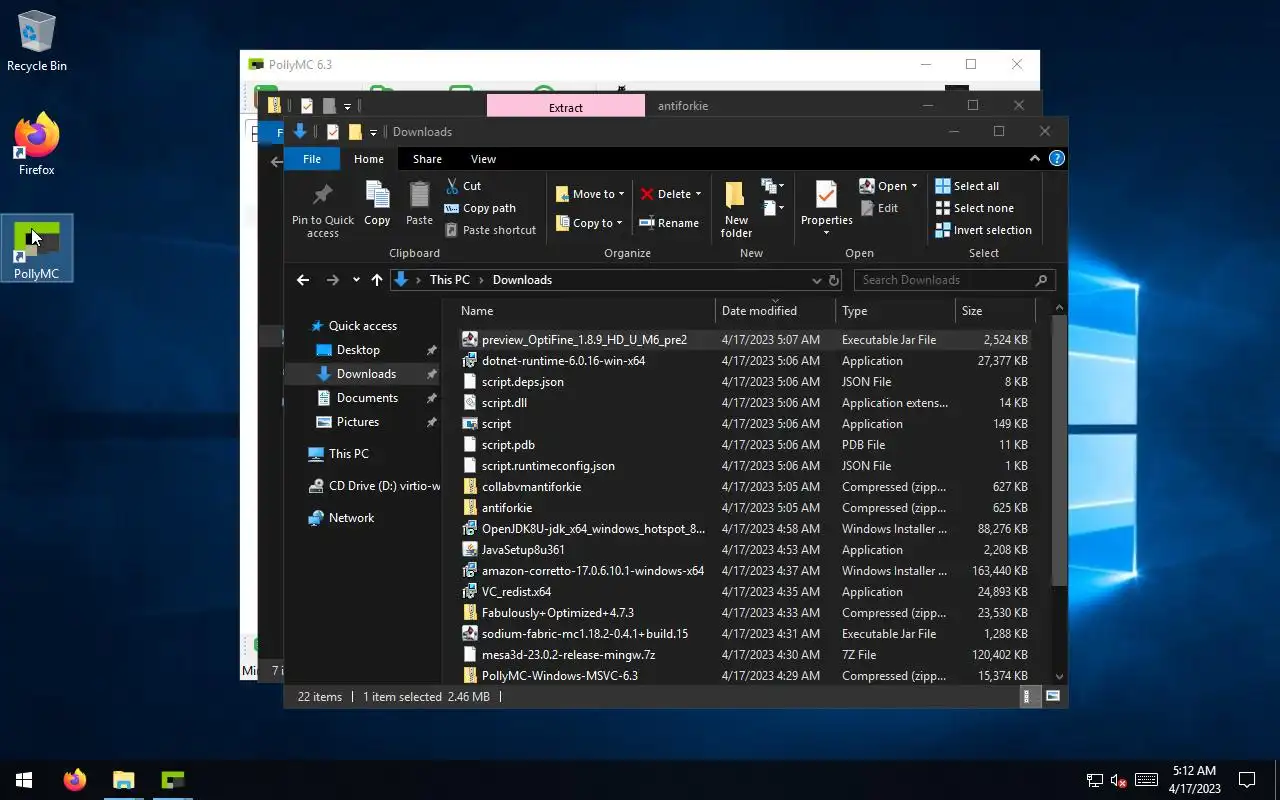Open Firefox desktop shortcut

(37, 145)
